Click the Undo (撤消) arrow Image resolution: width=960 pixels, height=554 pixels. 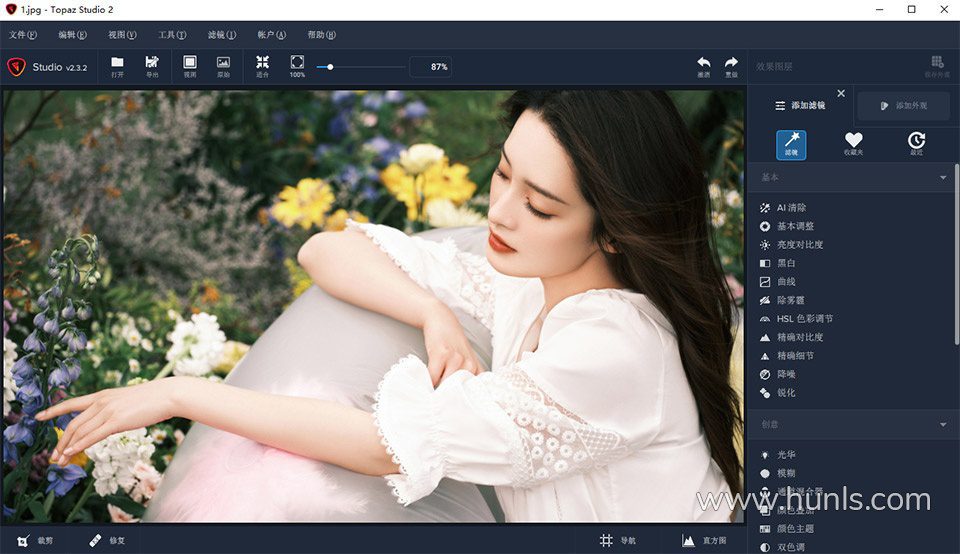(x=704, y=65)
